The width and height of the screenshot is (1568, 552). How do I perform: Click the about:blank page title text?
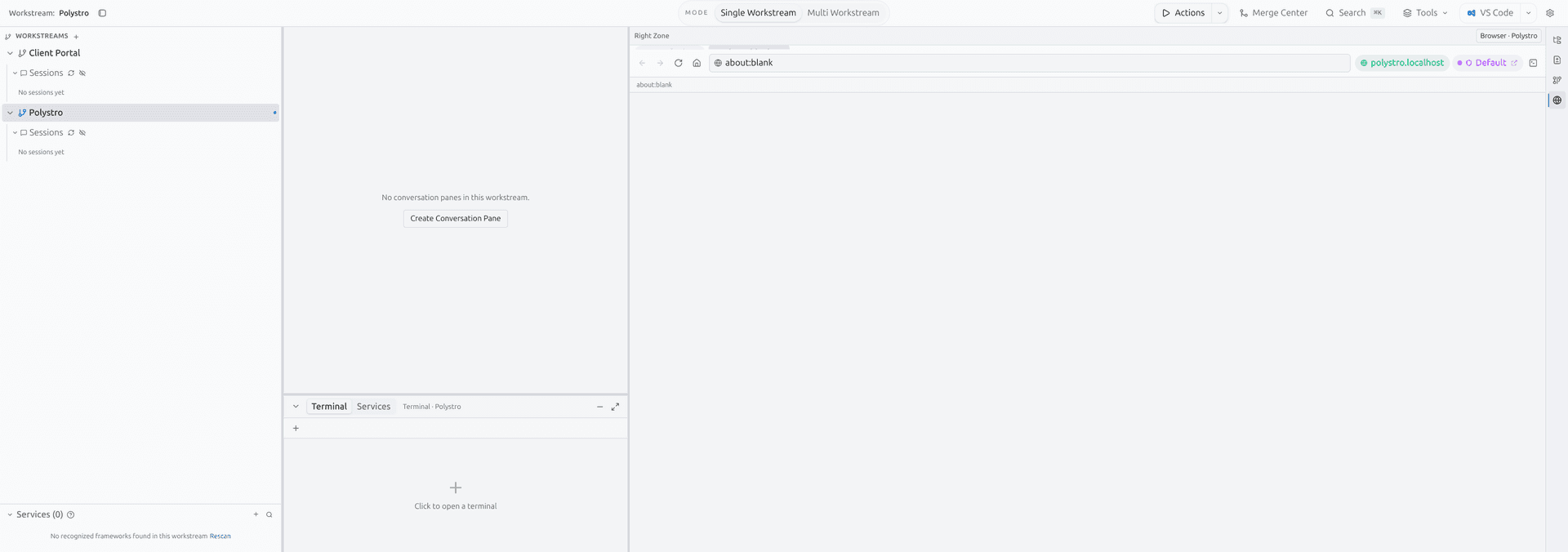(654, 85)
